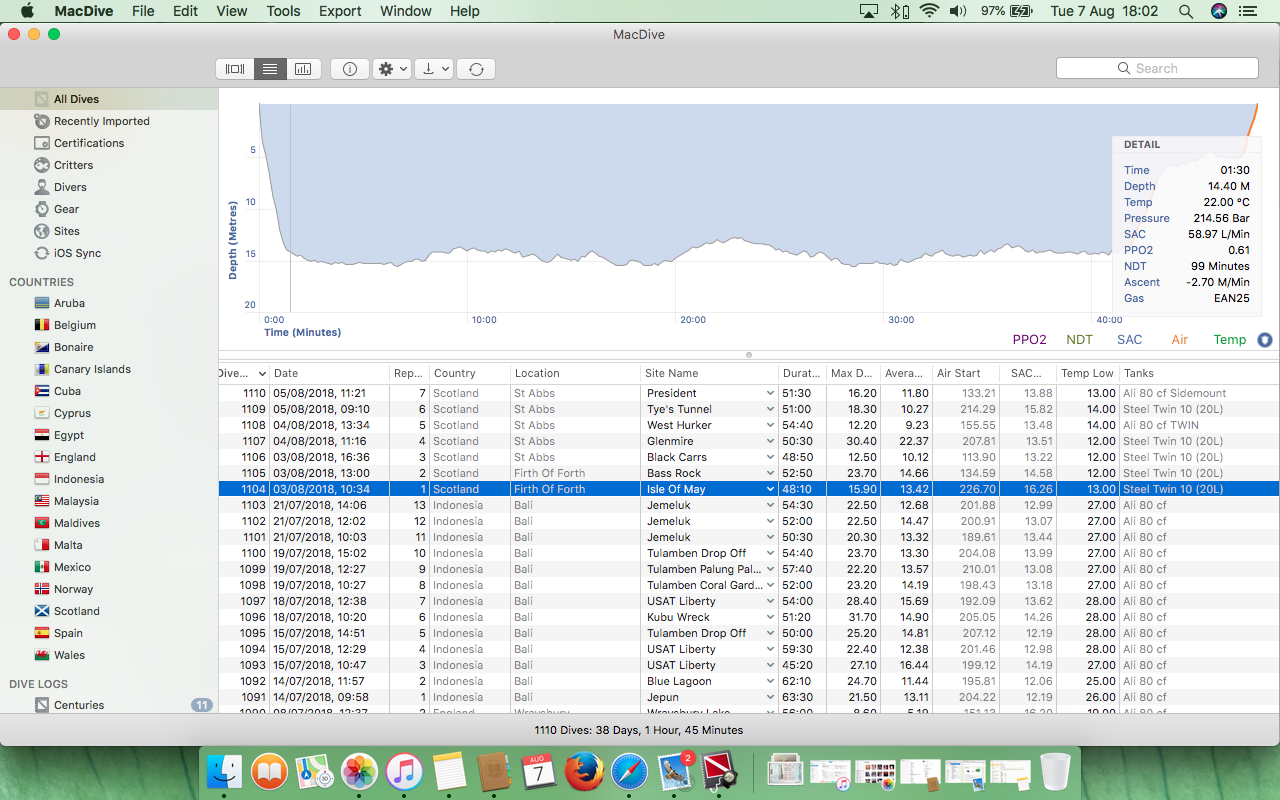
Task: Click the sync refresh toolbar button
Action: 476,69
